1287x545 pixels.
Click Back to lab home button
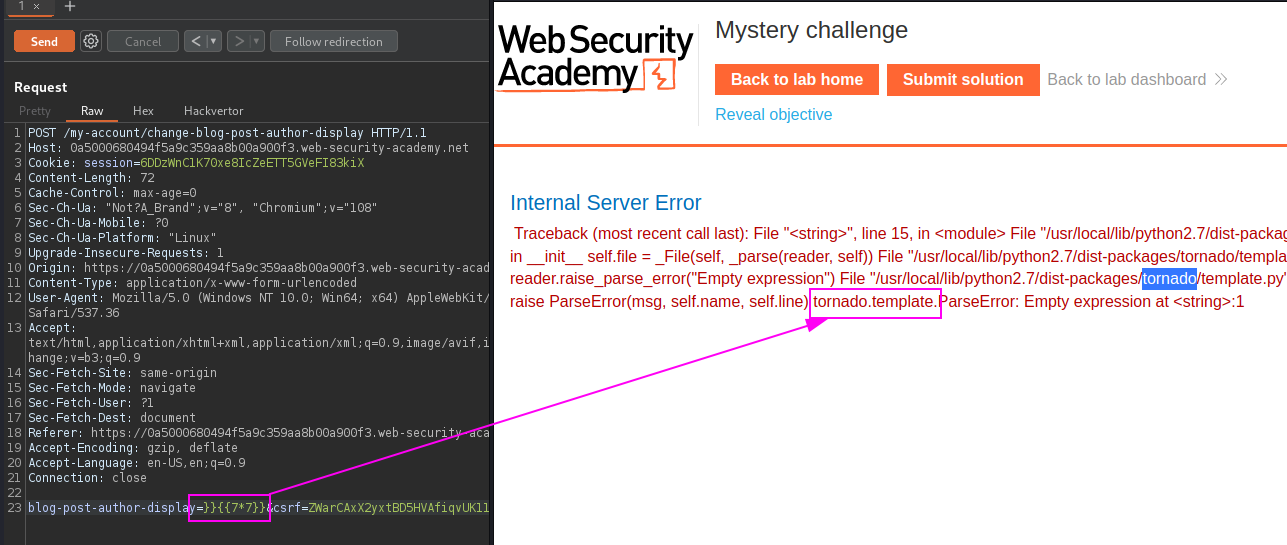(x=797, y=80)
